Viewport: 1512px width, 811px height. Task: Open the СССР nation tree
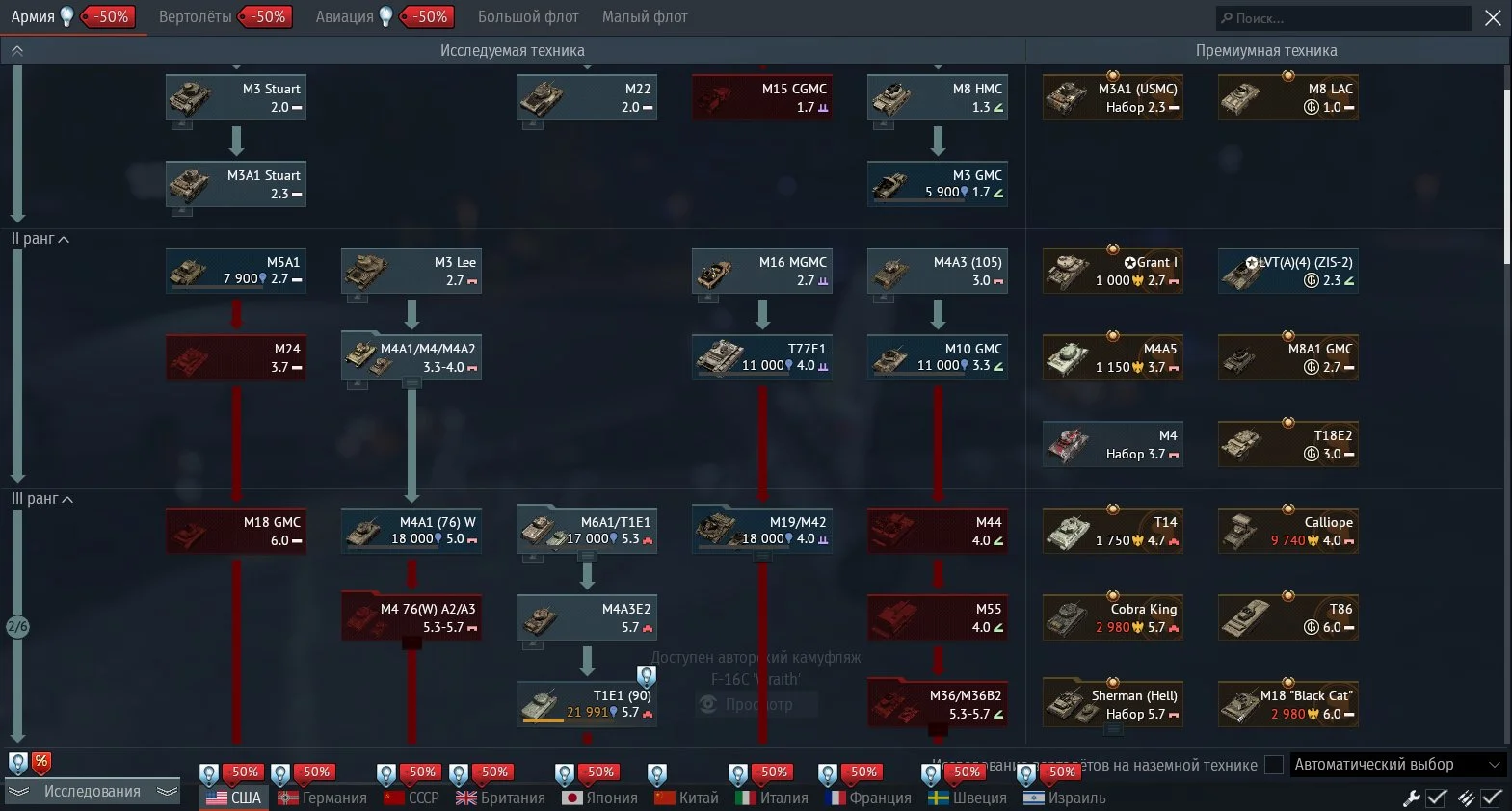coord(411,798)
